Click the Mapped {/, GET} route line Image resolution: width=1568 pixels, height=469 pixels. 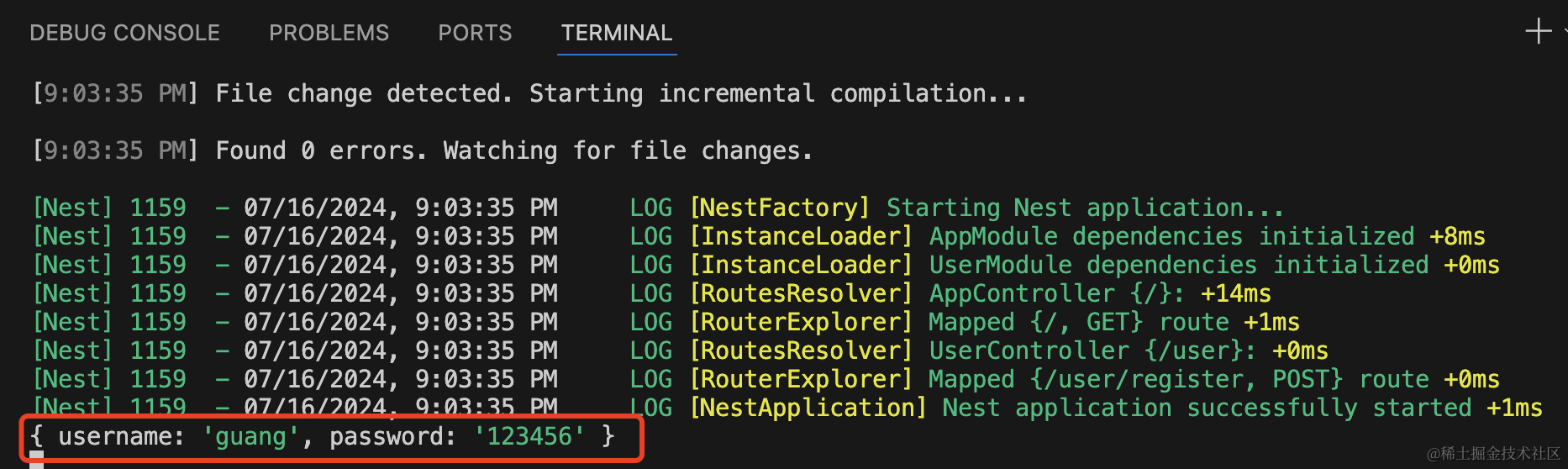(x=666, y=322)
